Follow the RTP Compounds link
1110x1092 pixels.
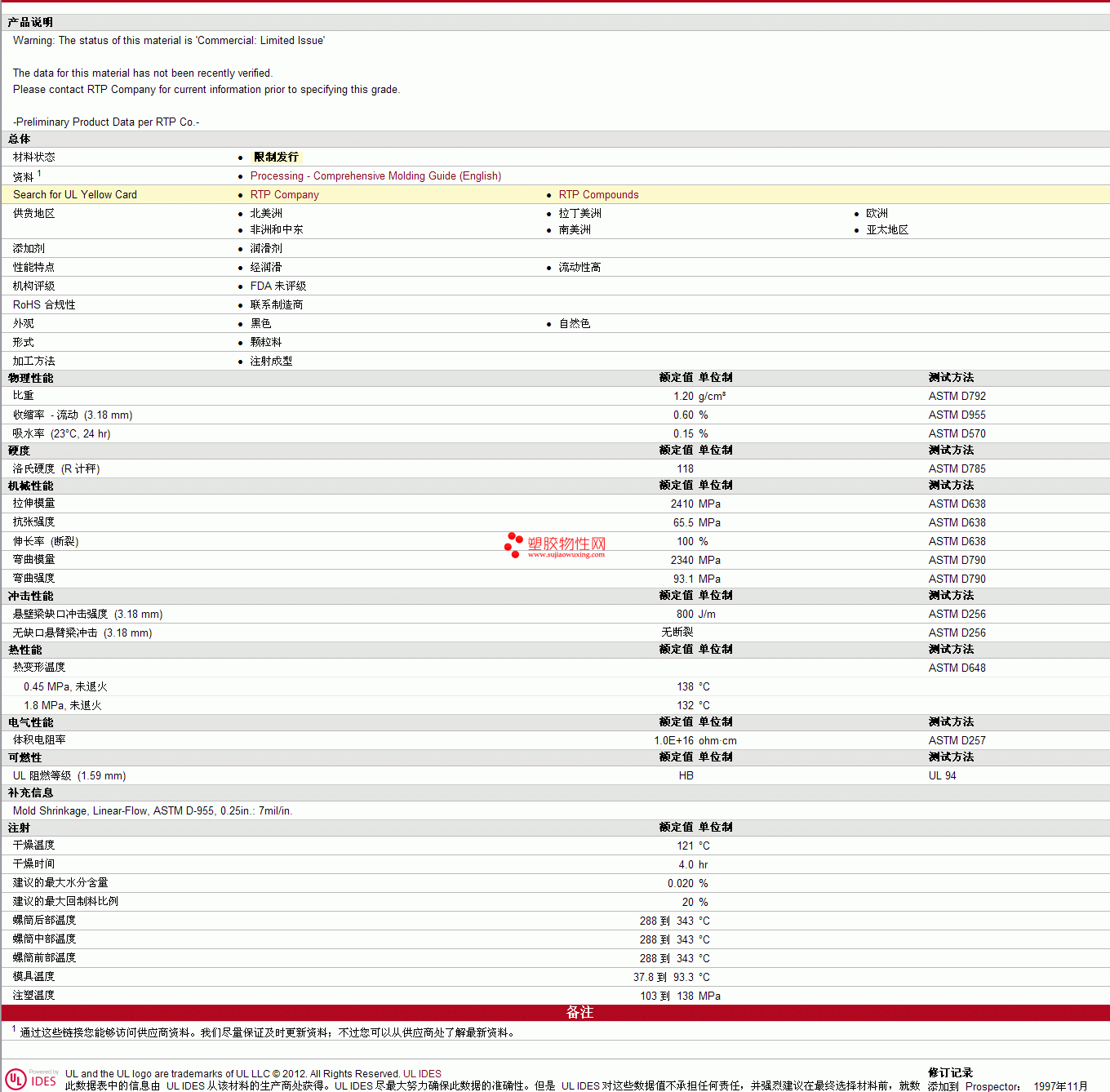(x=598, y=195)
